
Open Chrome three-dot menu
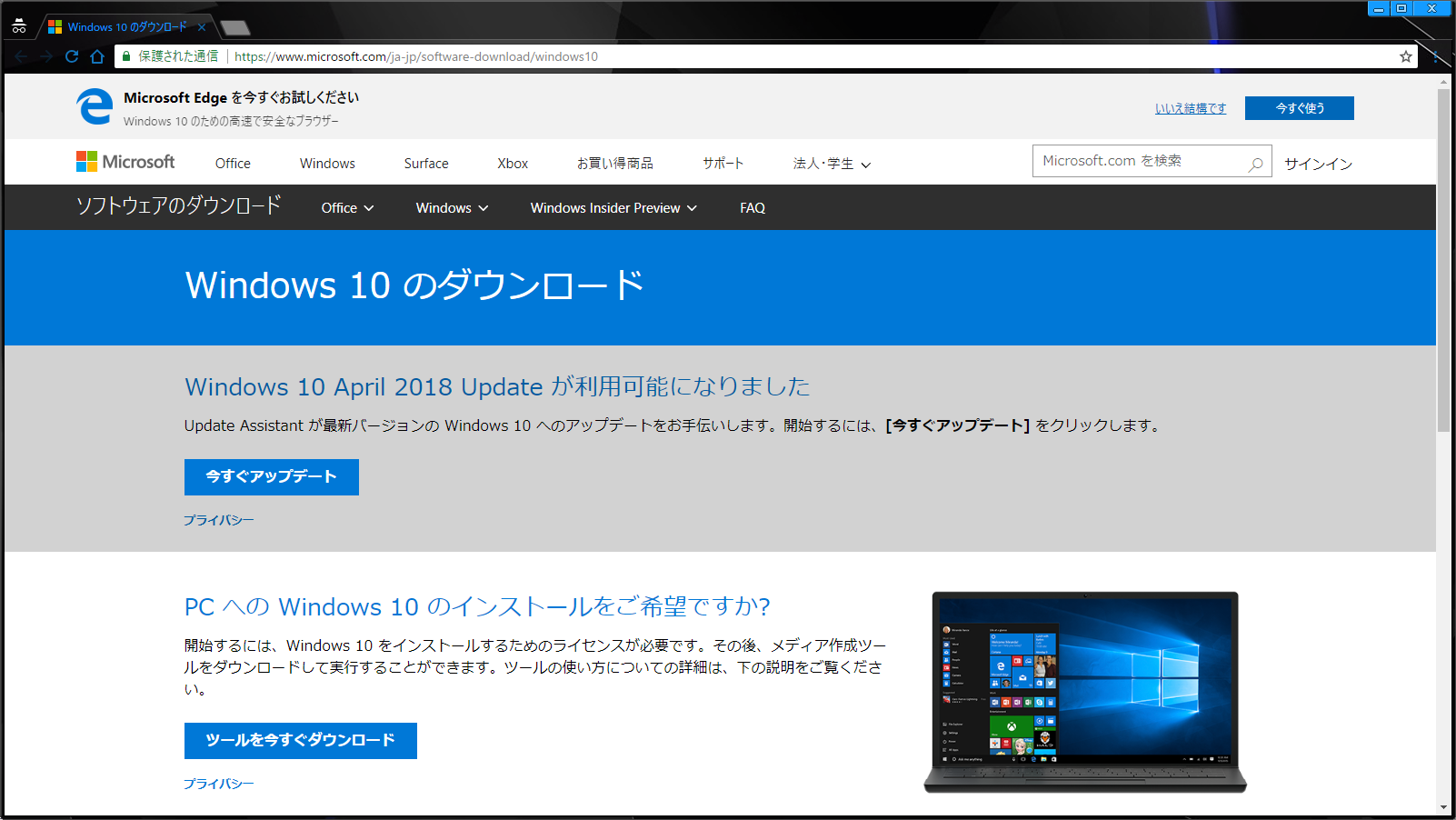coord(1435,56)
